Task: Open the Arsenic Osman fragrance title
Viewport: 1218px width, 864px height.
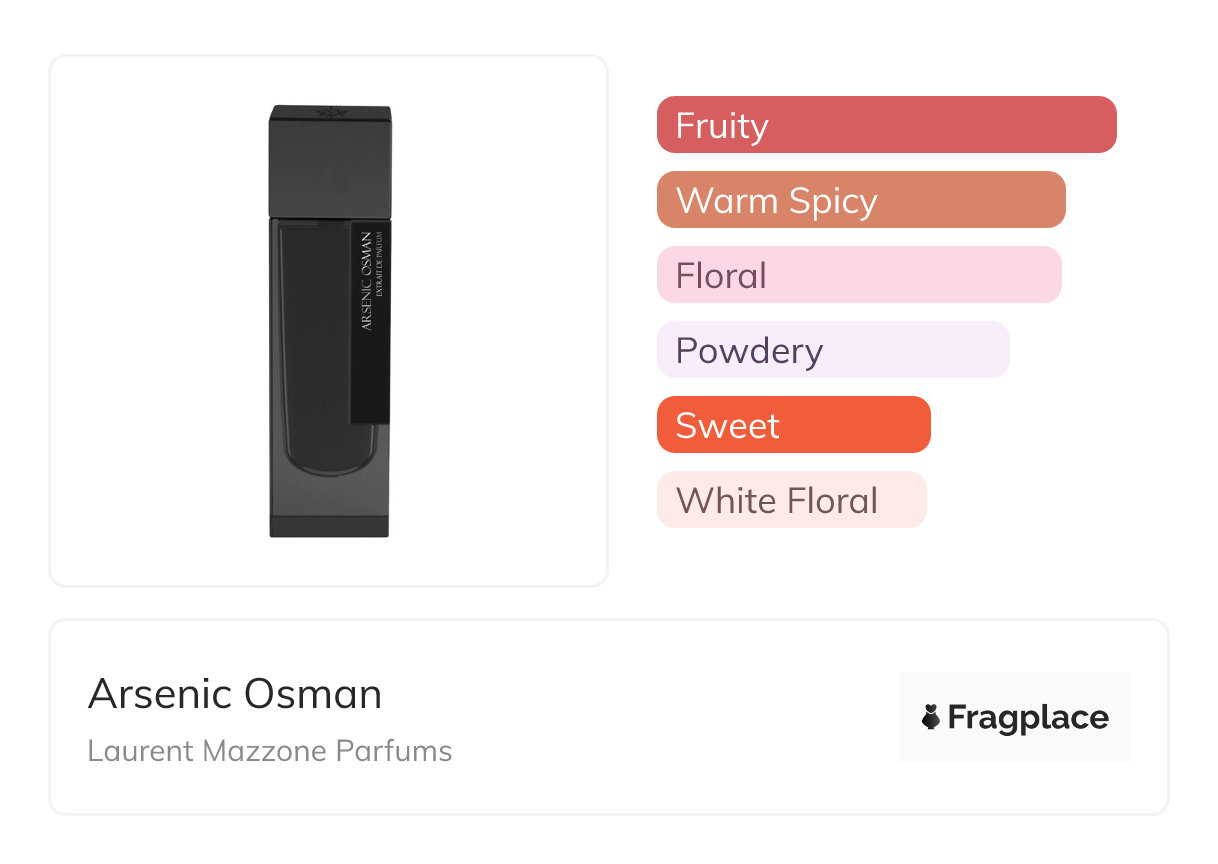Action: [x=235, y=694]
